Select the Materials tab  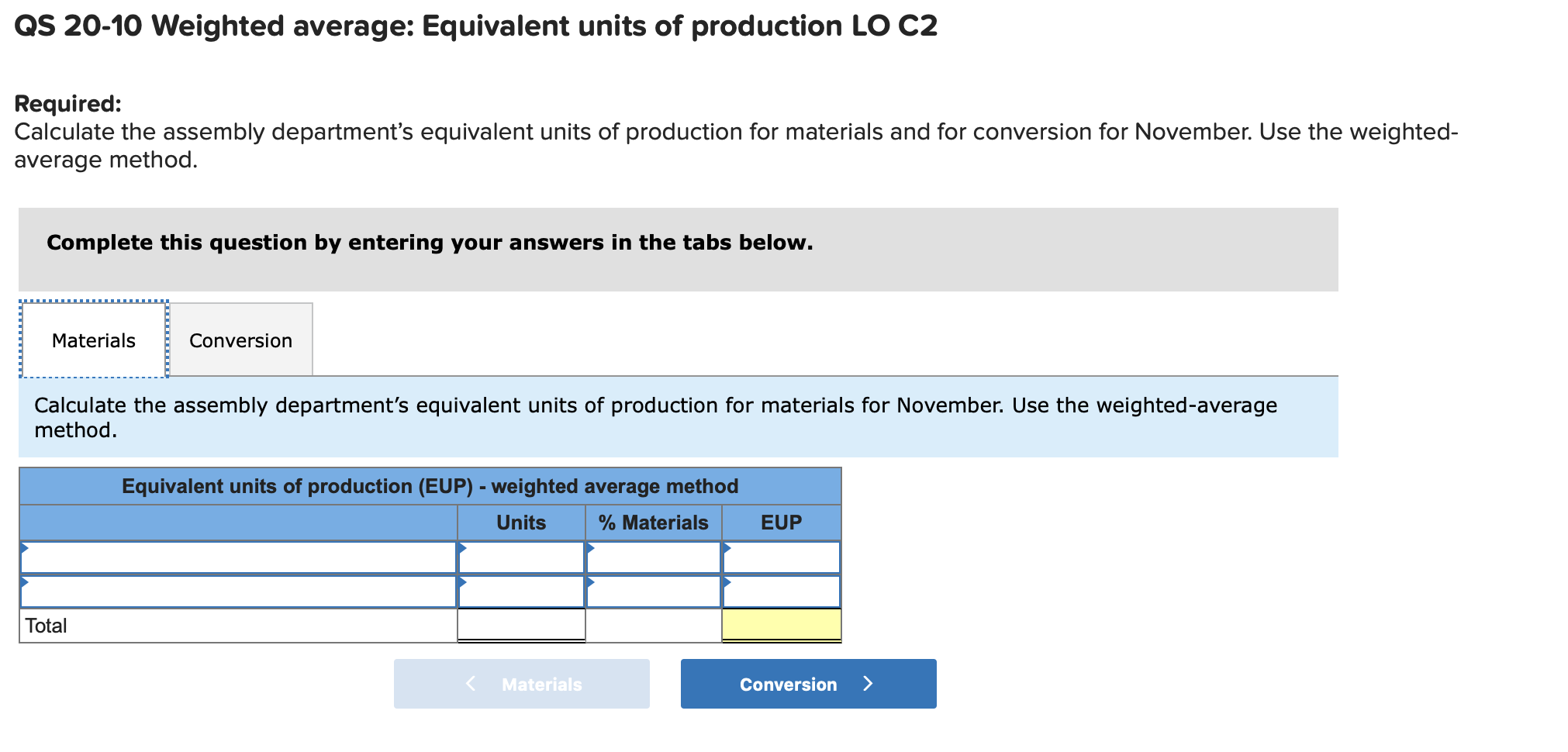click(93, 340)
